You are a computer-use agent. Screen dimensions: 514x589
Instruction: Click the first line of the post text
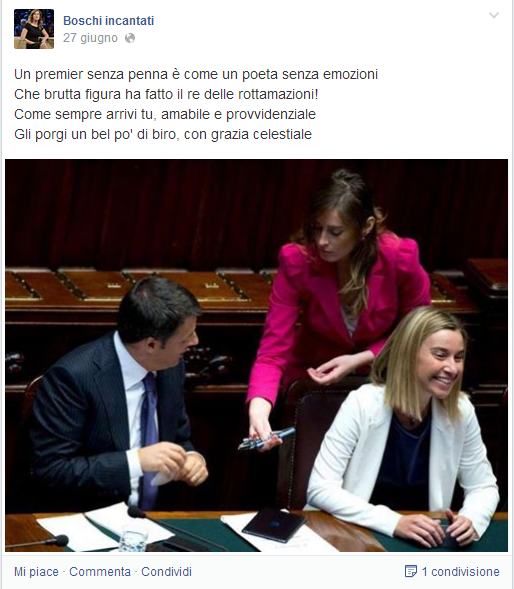[x=196, y=74]
